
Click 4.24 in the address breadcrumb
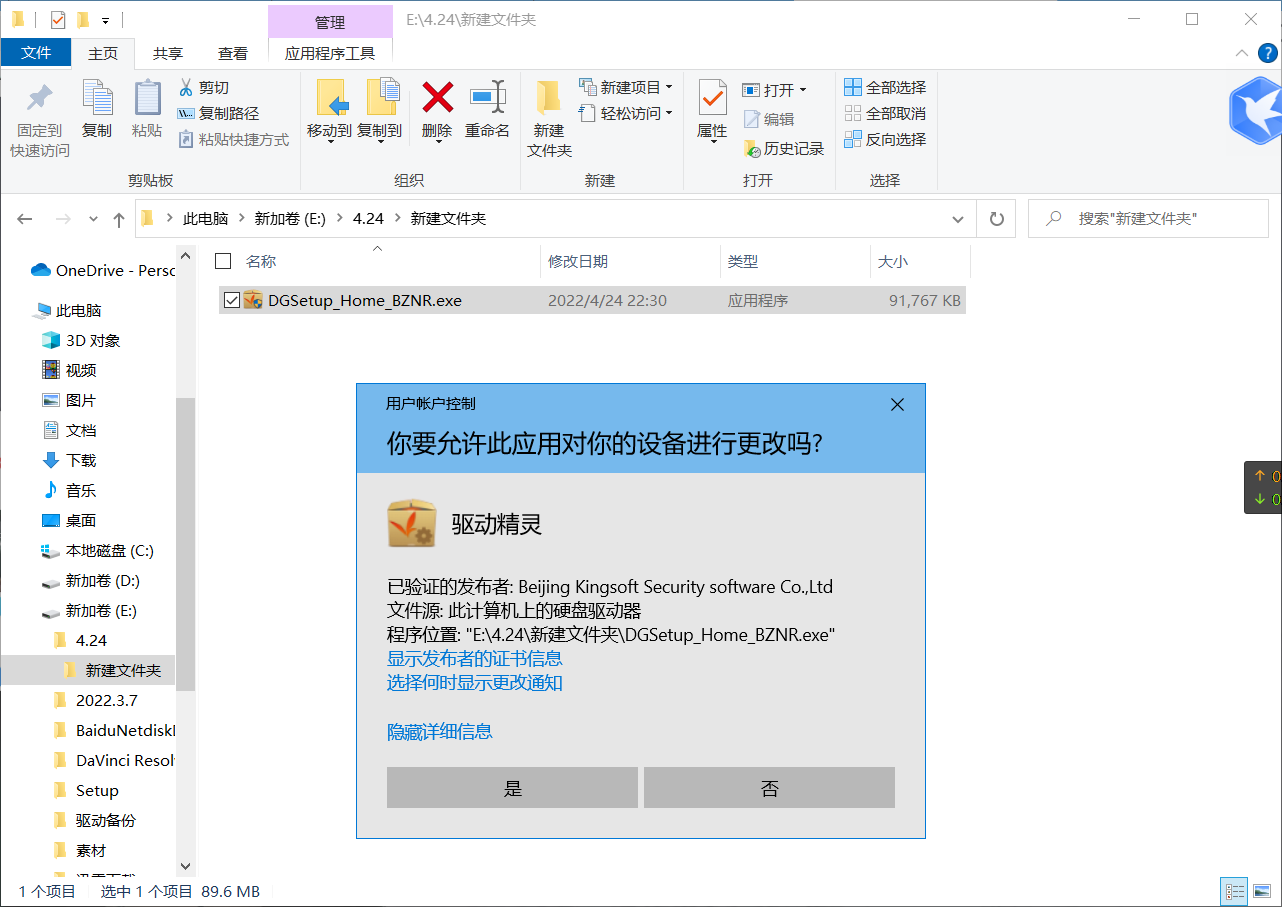(367, 219)
